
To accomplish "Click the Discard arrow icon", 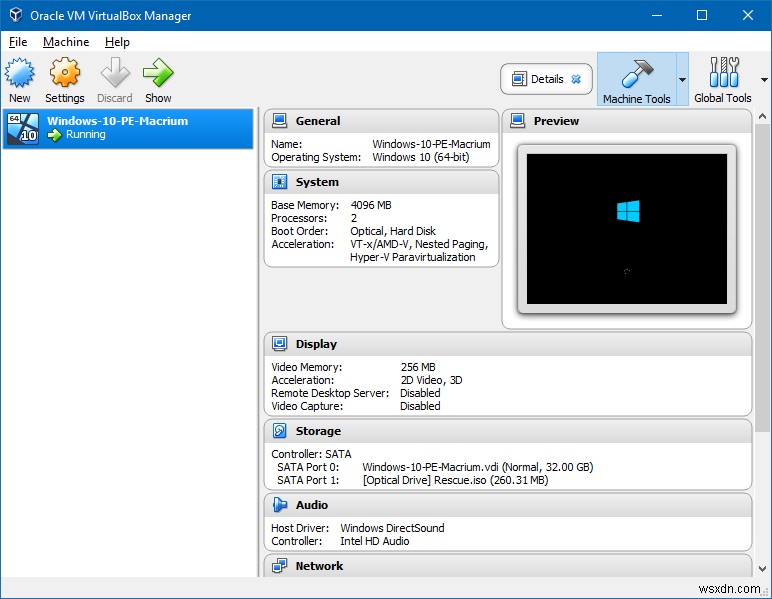I will [115, 73].
